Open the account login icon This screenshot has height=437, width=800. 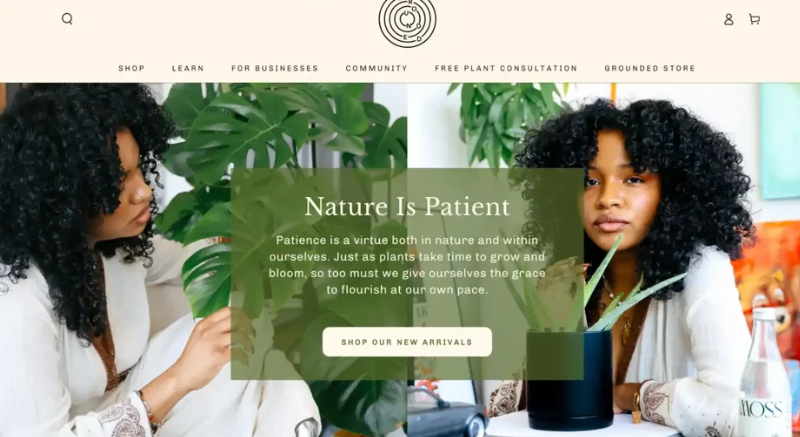(729, 19)
